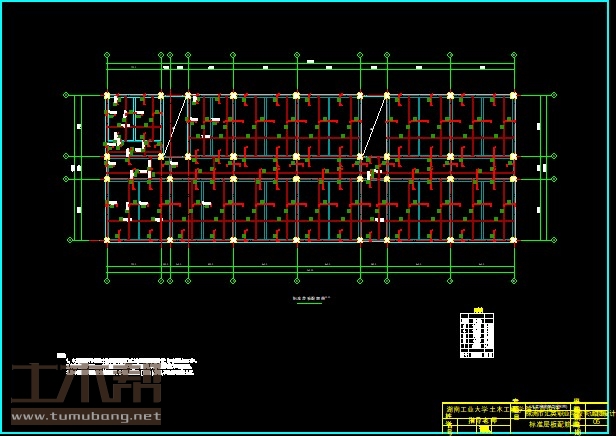616x436 pixels.
Task: Click the www.tumubang.net watermark link
Action: click(x=86, y=416)
